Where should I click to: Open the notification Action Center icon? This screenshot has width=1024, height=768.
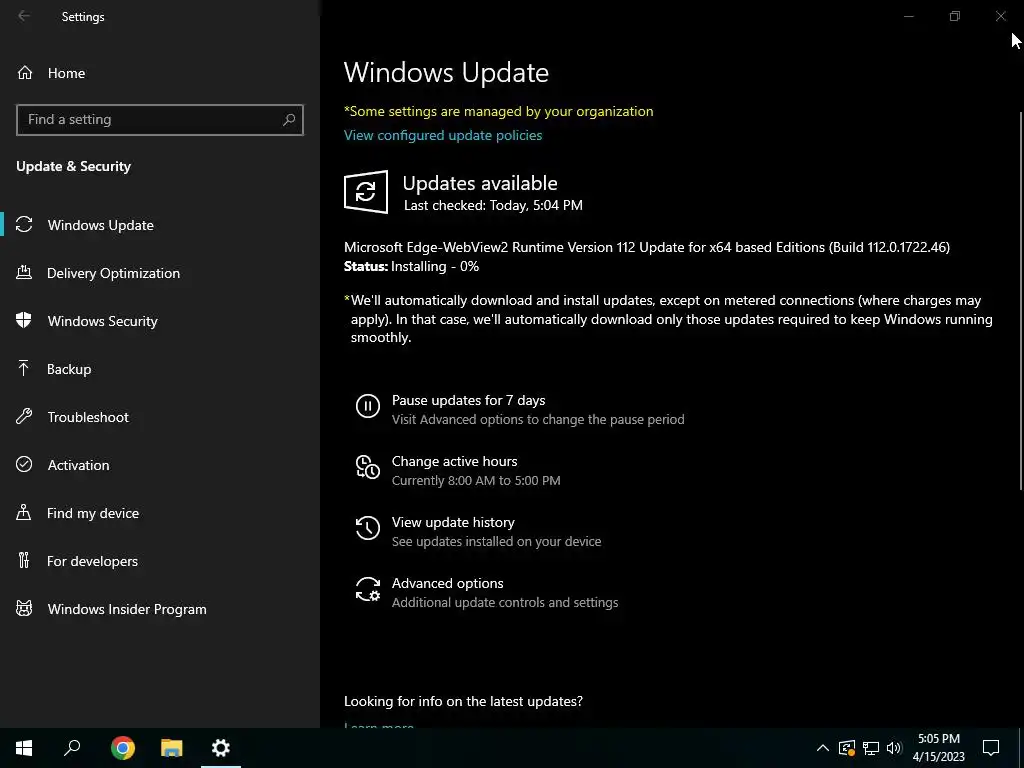pyautogui.click(x=991, y=748)
